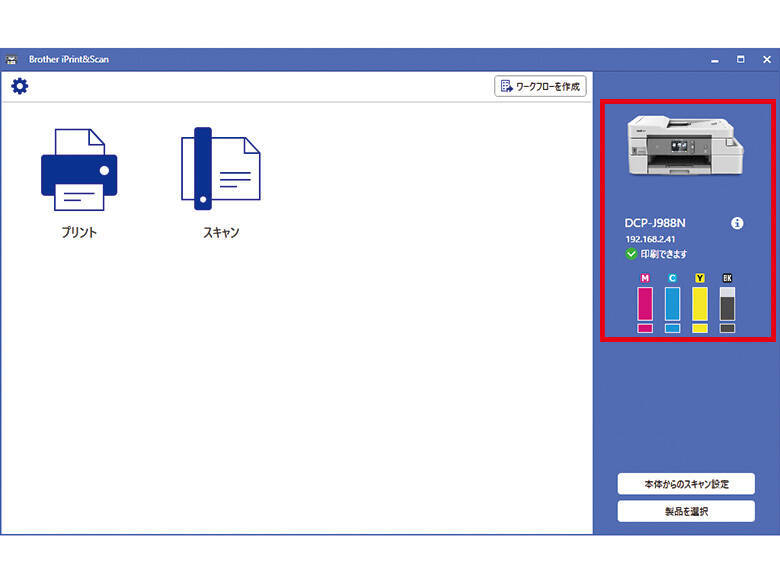Click the ワークフローを作成 button
The image size is (780, 585).
point(540,86)
